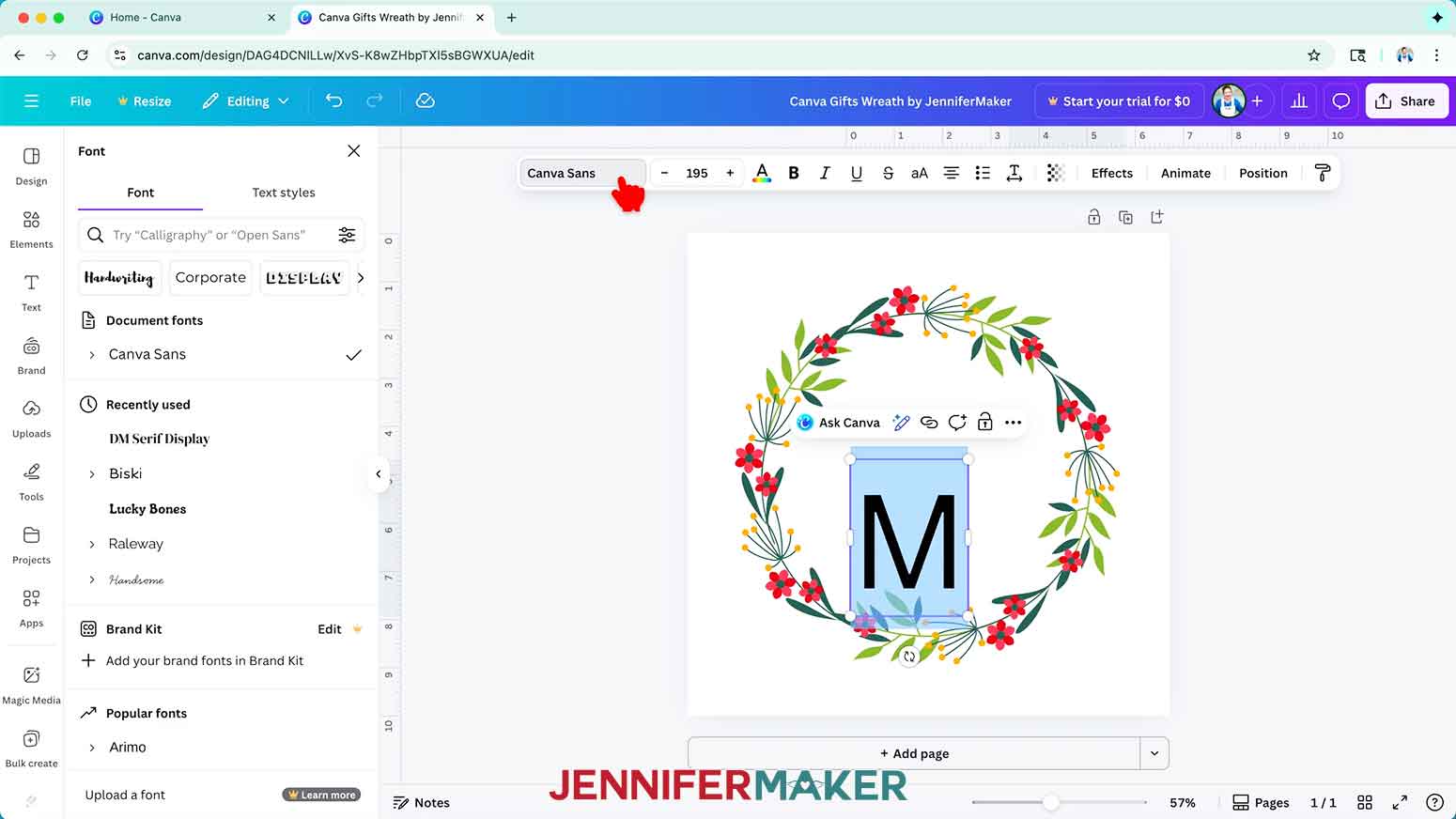Screen dimensions: 1456x819
Task: Share the design
Action: point(1405,100)
